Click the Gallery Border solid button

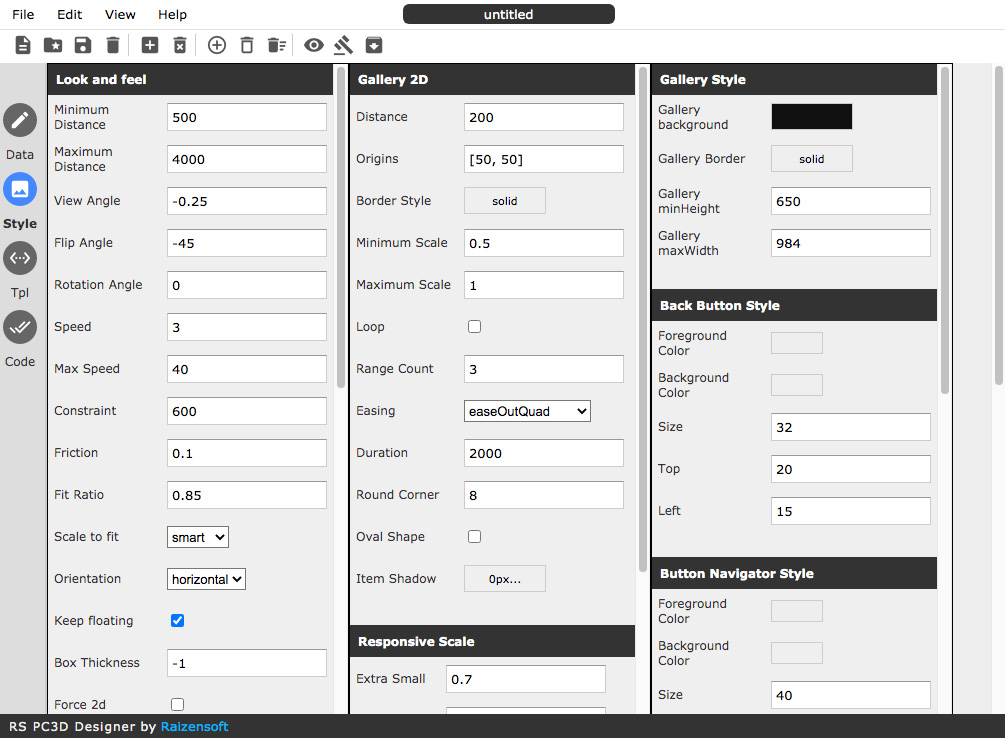tap(811, 159)
